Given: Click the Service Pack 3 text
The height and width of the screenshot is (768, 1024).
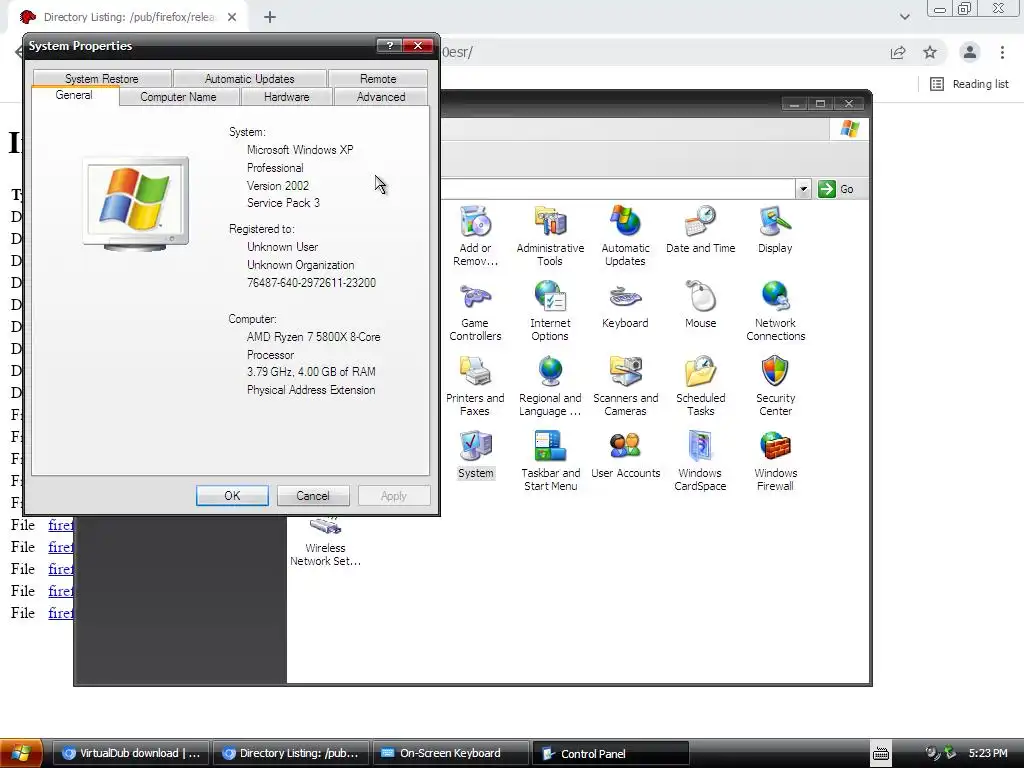Looking at the screenshot, I should [283, 203].
